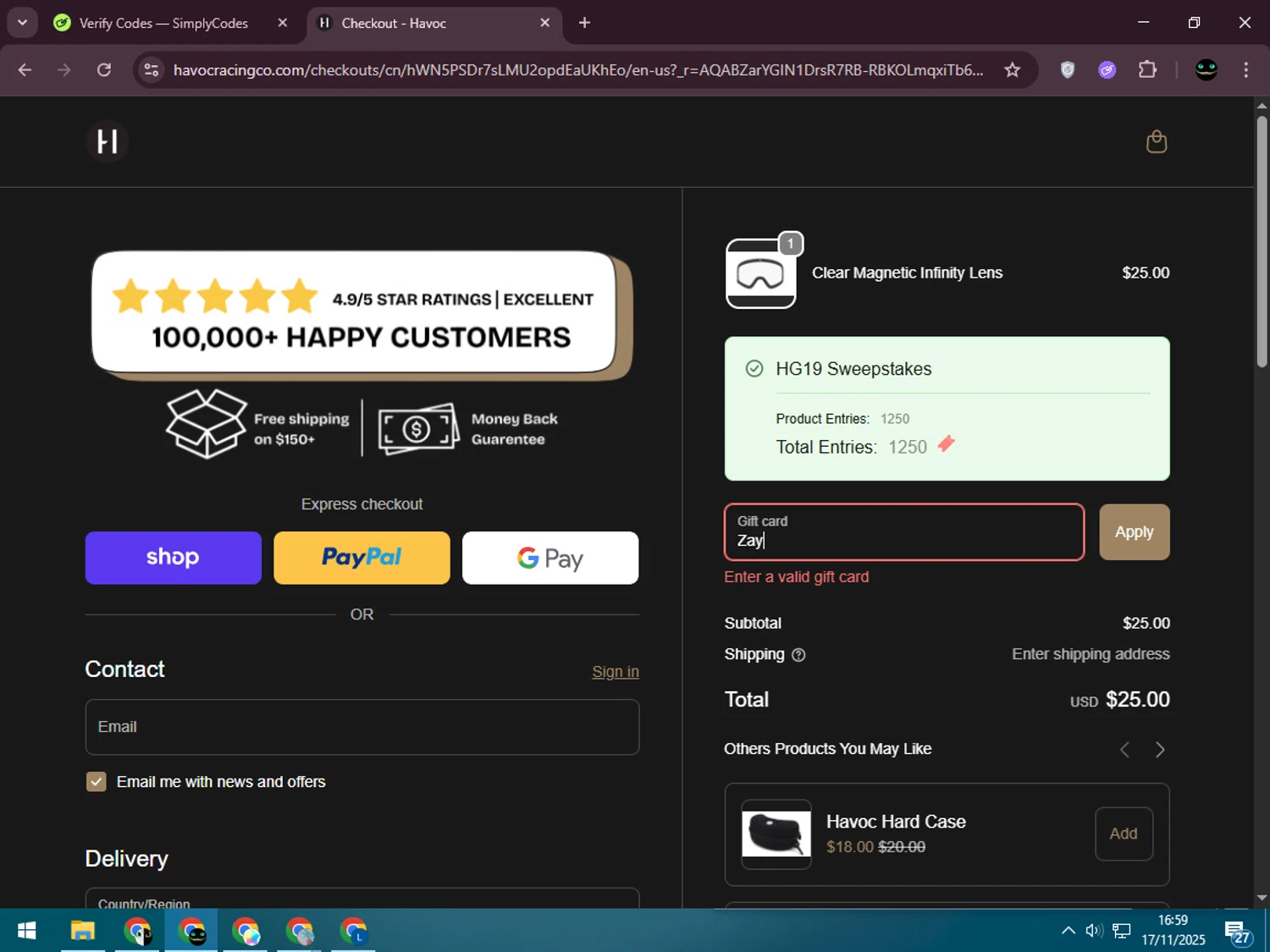The width and height of the screenshot is (1270, 952).
Task: Open the first Chrome icon in the taskbar
Action: pos(137,931)
